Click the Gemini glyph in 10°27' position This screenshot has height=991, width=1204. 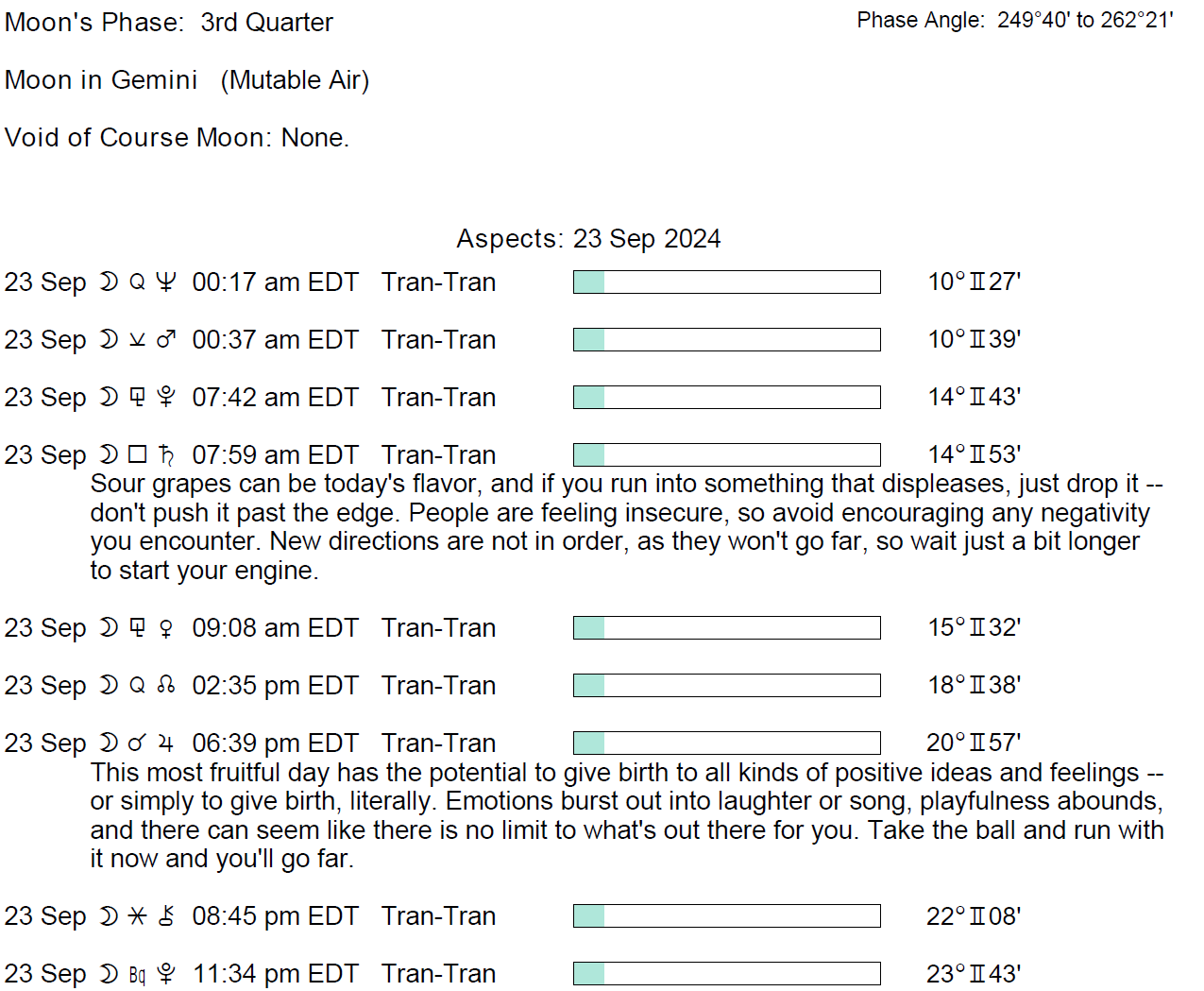coord(977,282)
